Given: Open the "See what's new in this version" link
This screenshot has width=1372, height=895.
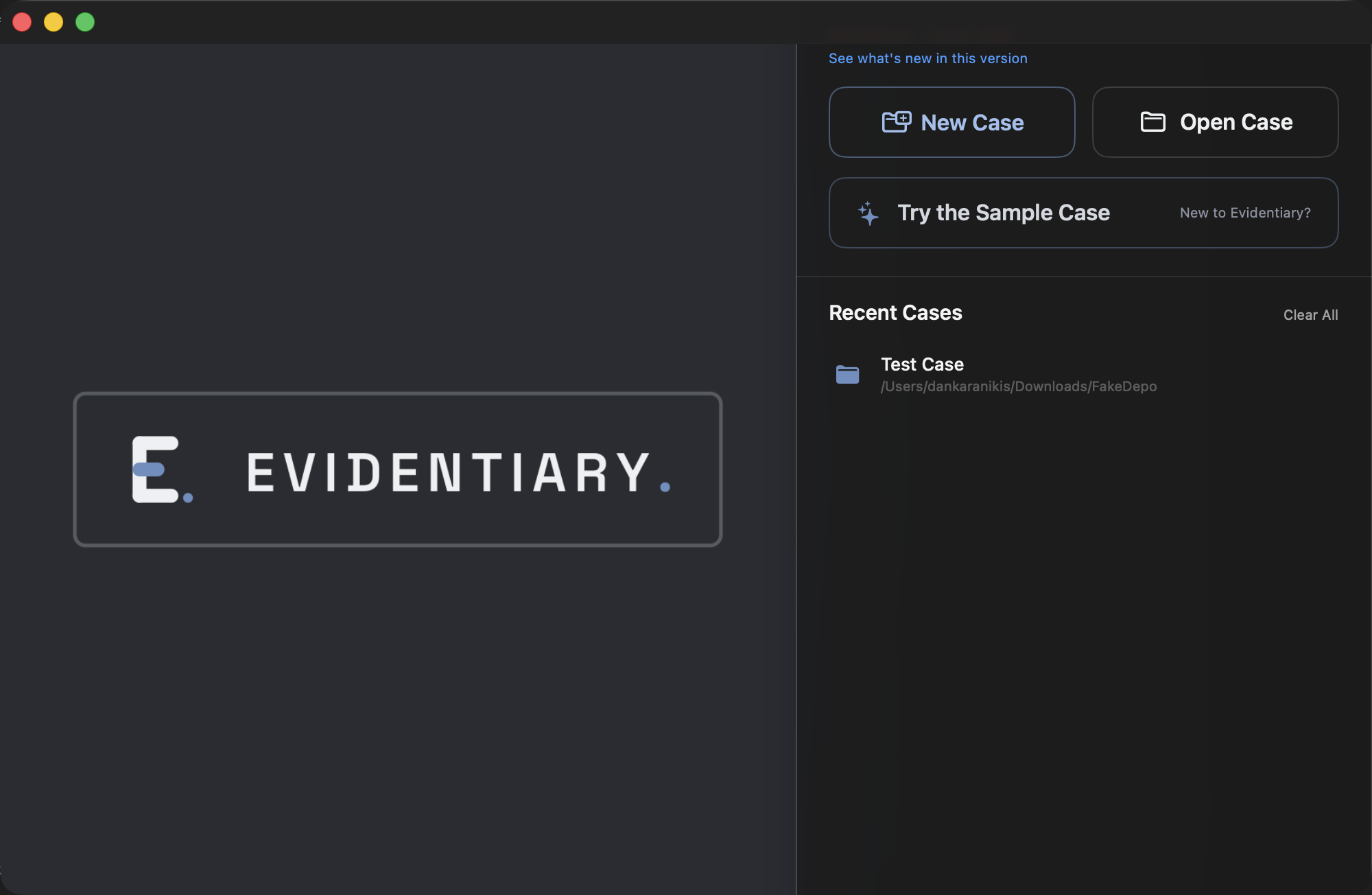Looking at the screenshot, I should (927, 58).
